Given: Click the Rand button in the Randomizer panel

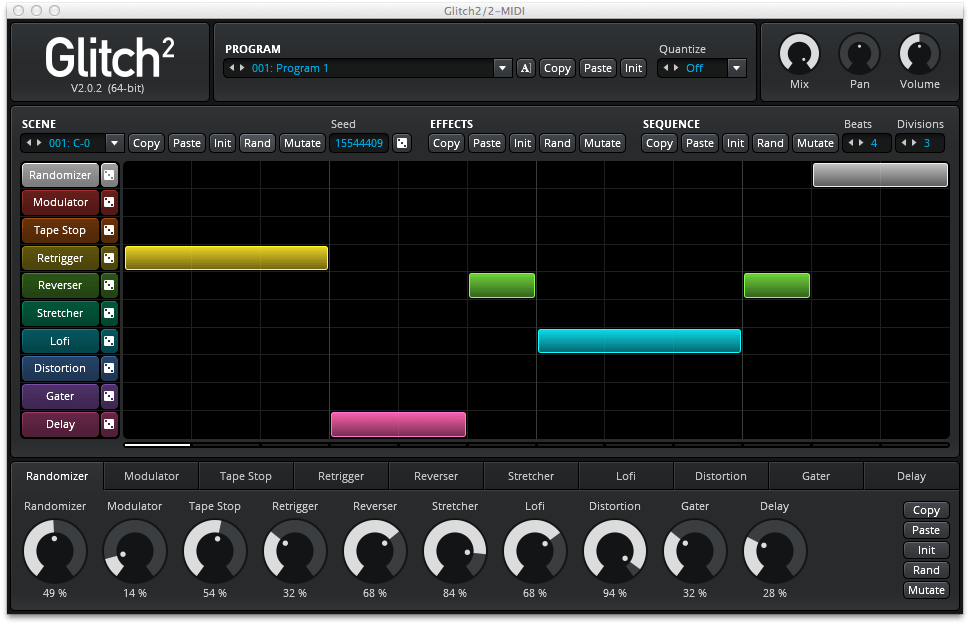Looking at the screenshot, I should (926, 570).
